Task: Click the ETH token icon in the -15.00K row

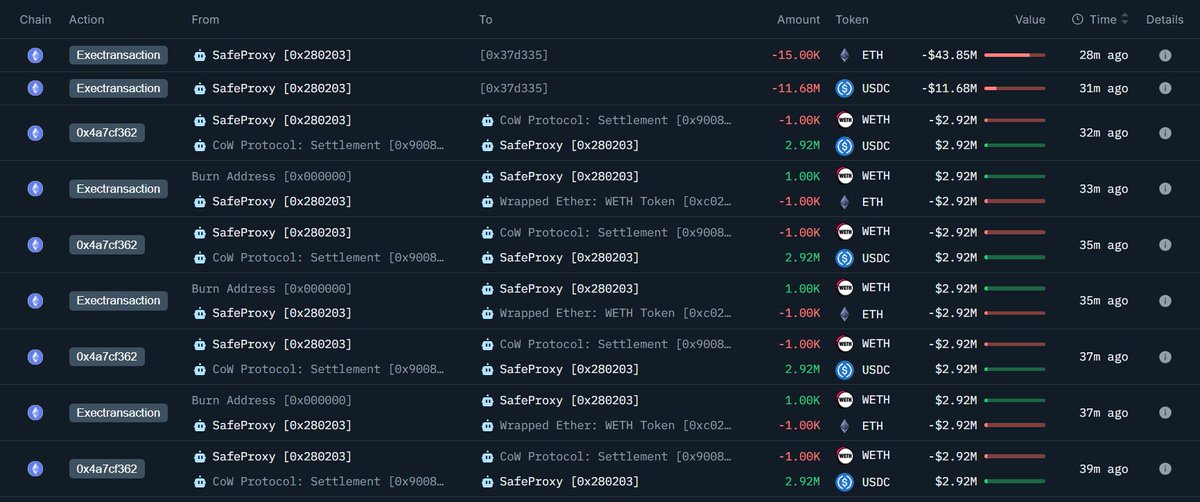Action: point(844,55)
